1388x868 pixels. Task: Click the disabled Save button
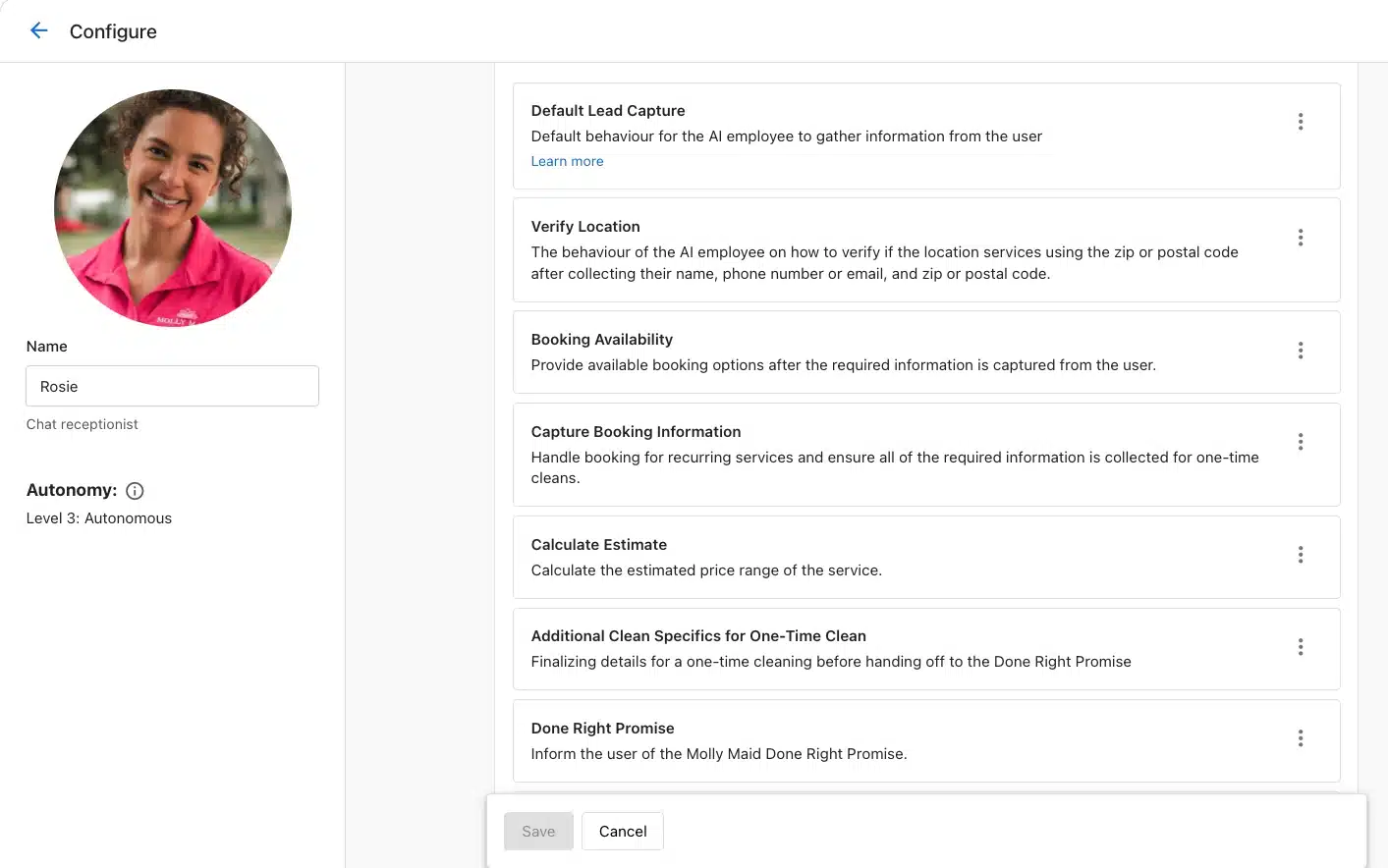click(538, 831)
